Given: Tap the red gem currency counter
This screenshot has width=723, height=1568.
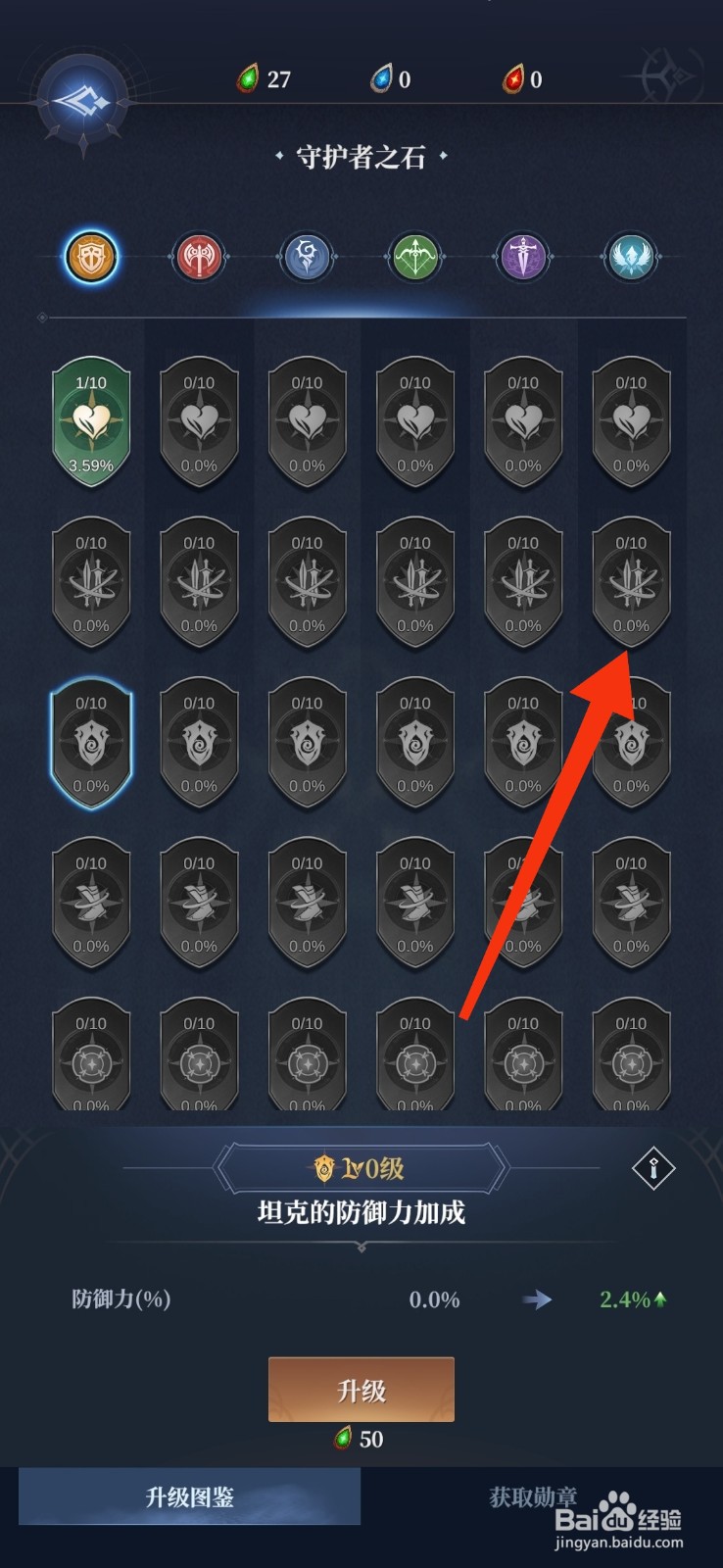Looking at the screenshot, I should (522, 79).
